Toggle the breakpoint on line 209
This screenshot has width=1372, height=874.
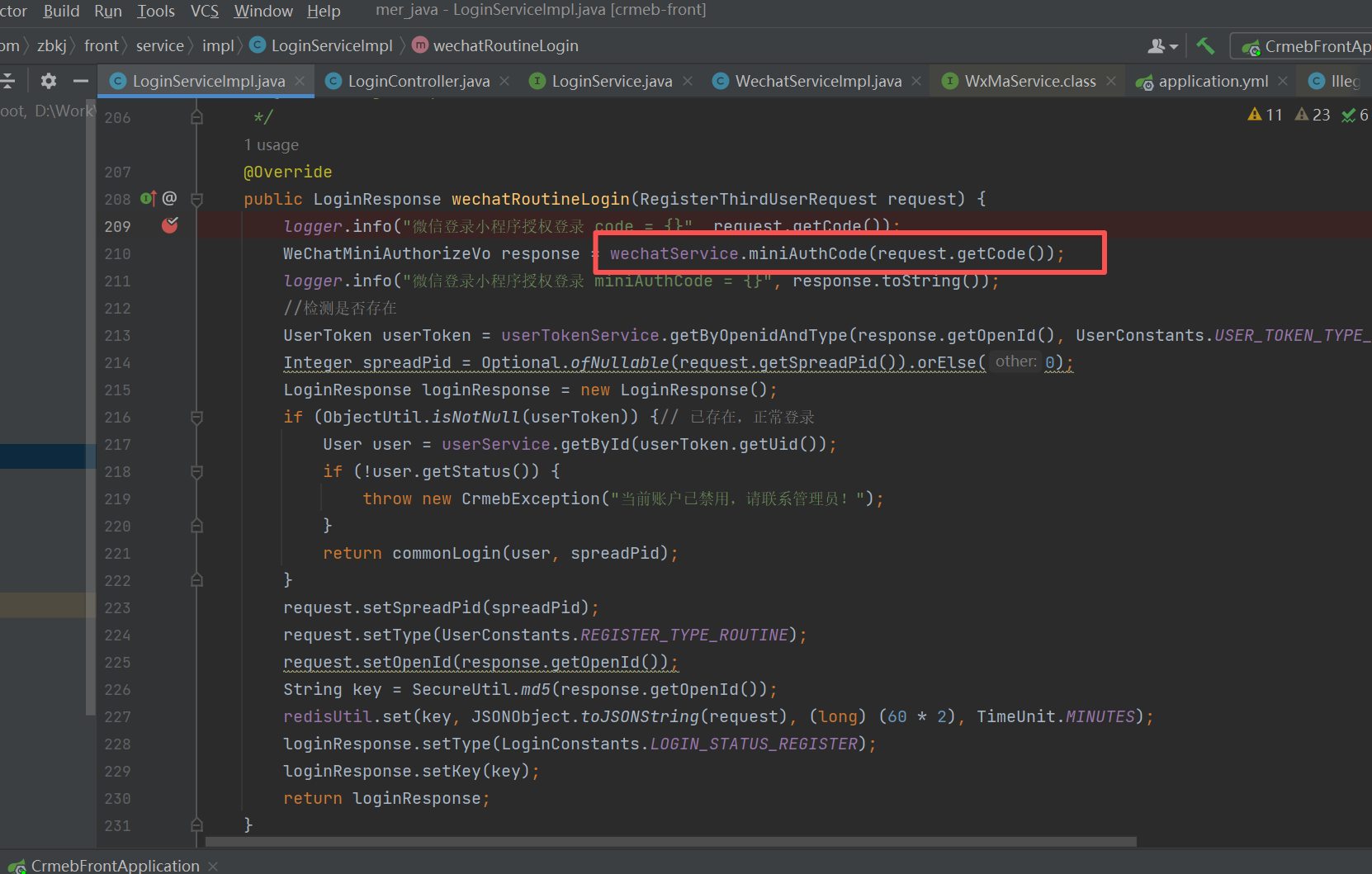170,225
